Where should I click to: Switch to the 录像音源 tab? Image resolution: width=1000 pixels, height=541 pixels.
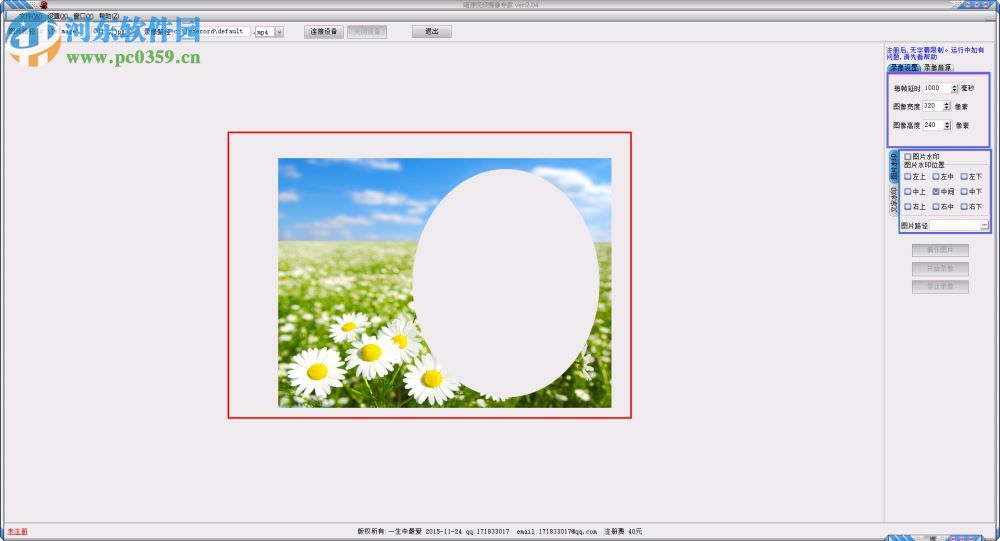[x=936, y=67]
